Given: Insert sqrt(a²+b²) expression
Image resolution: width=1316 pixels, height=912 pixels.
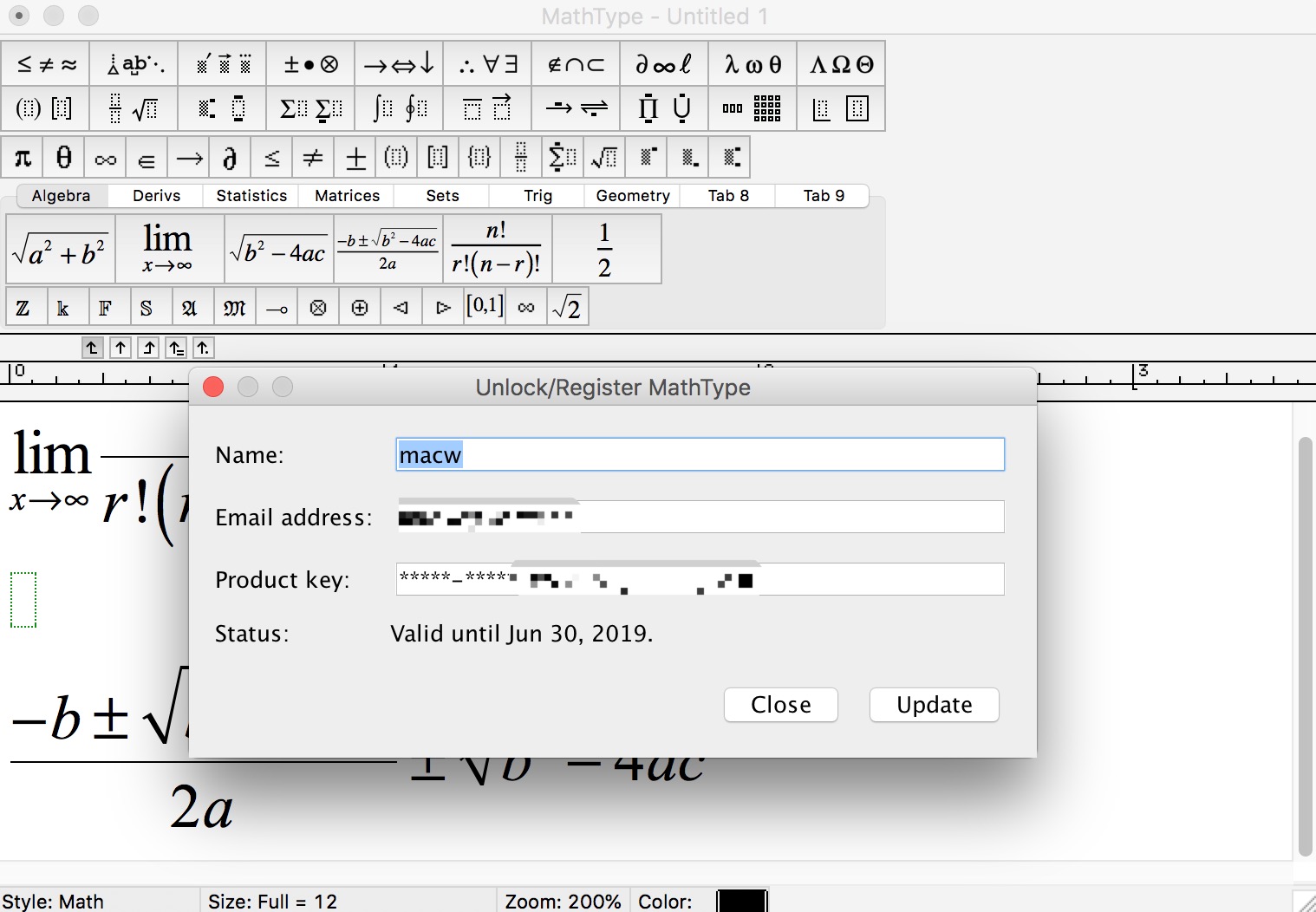Looking at the screenshot, I should point(61,249).
